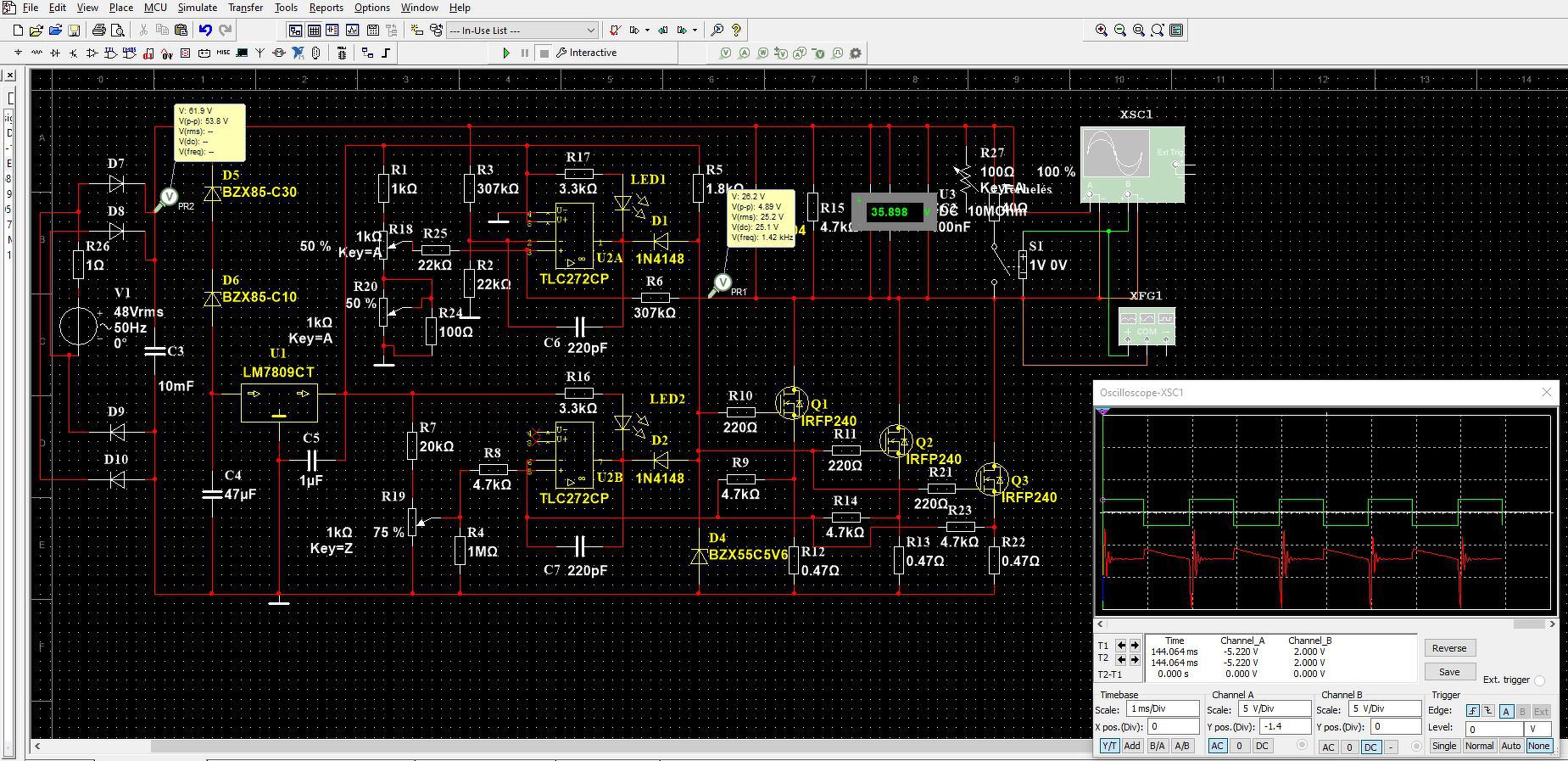Click the Undo arrow in the toolbar

point(205,31)
